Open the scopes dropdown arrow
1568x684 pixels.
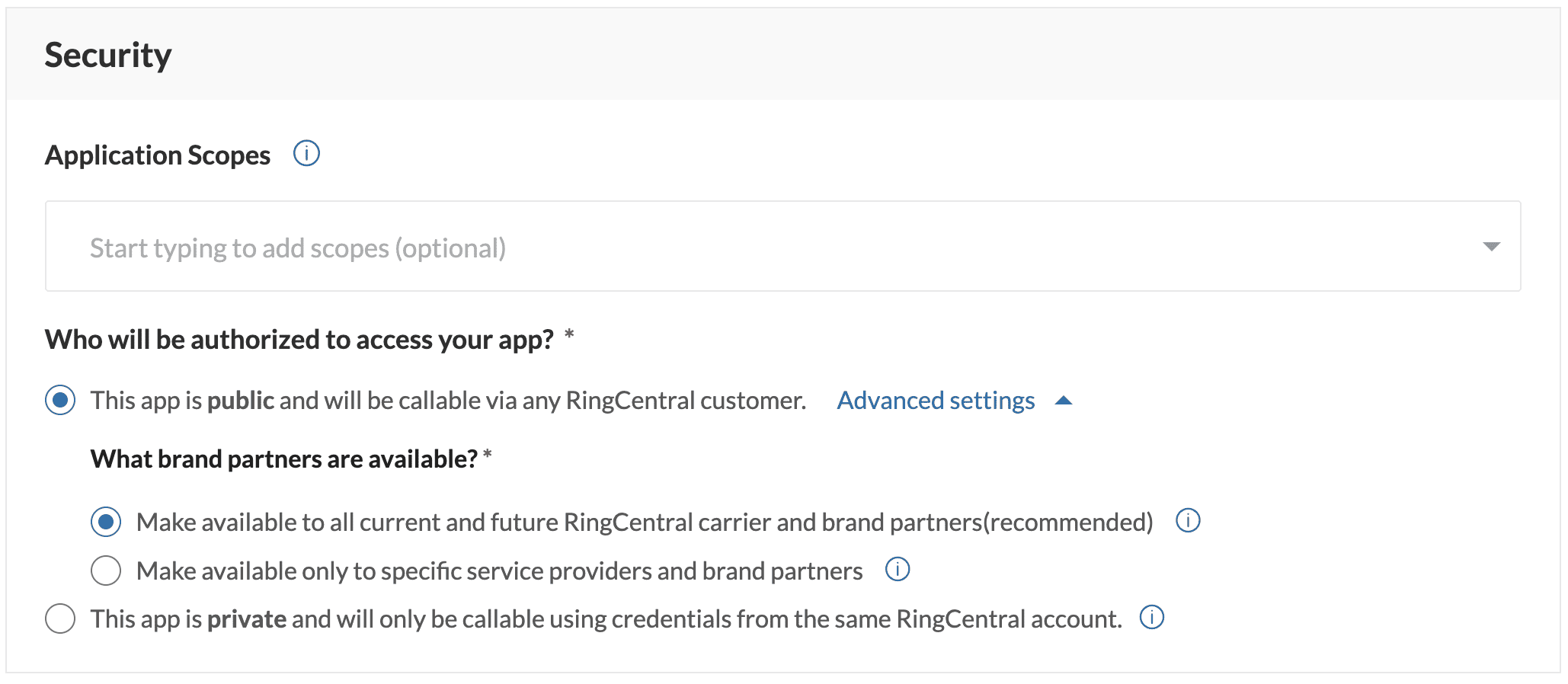pyautogui.click(x=1492, y=246)
